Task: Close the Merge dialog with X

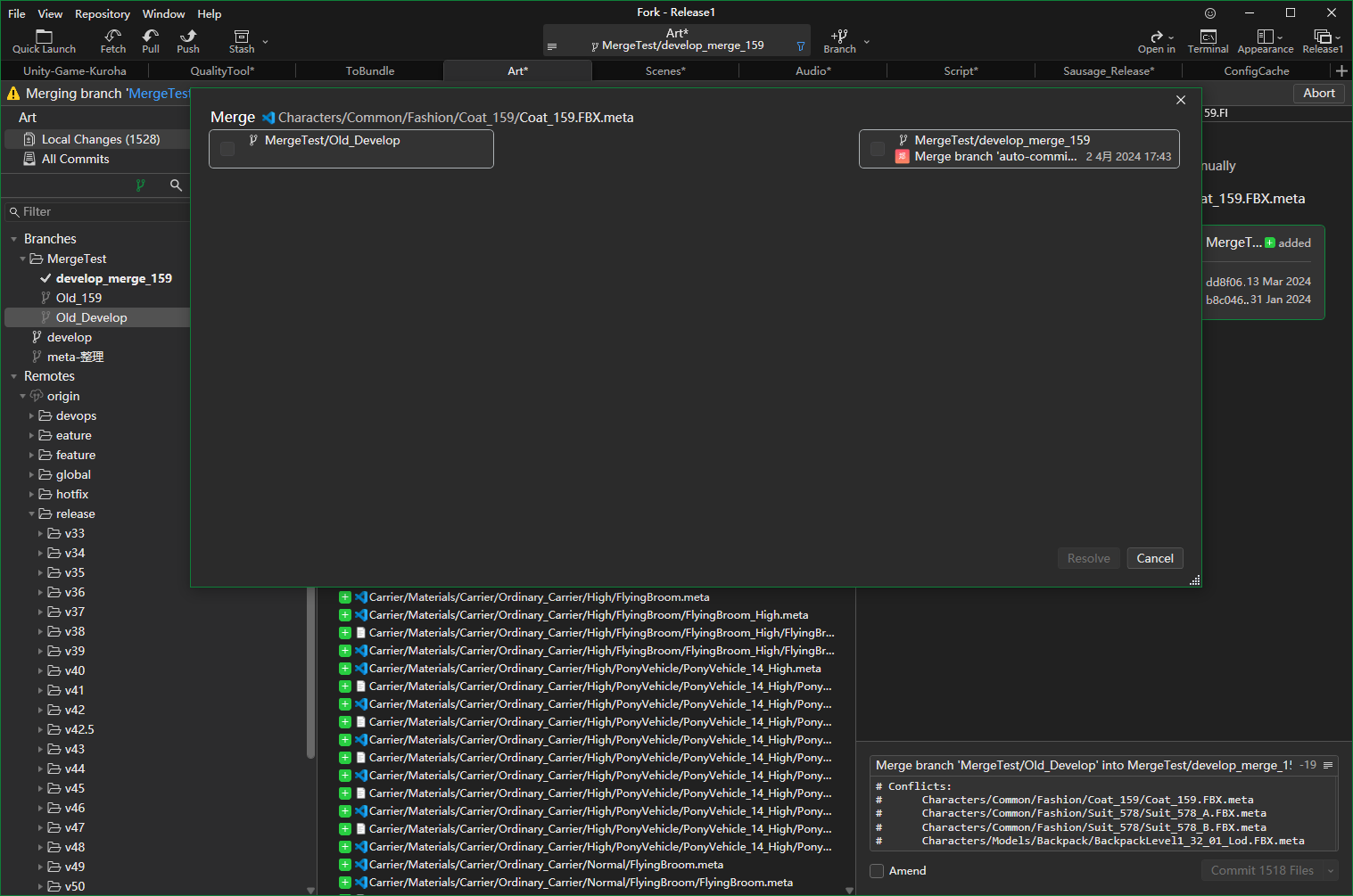Action: (x=1181, y=100)
